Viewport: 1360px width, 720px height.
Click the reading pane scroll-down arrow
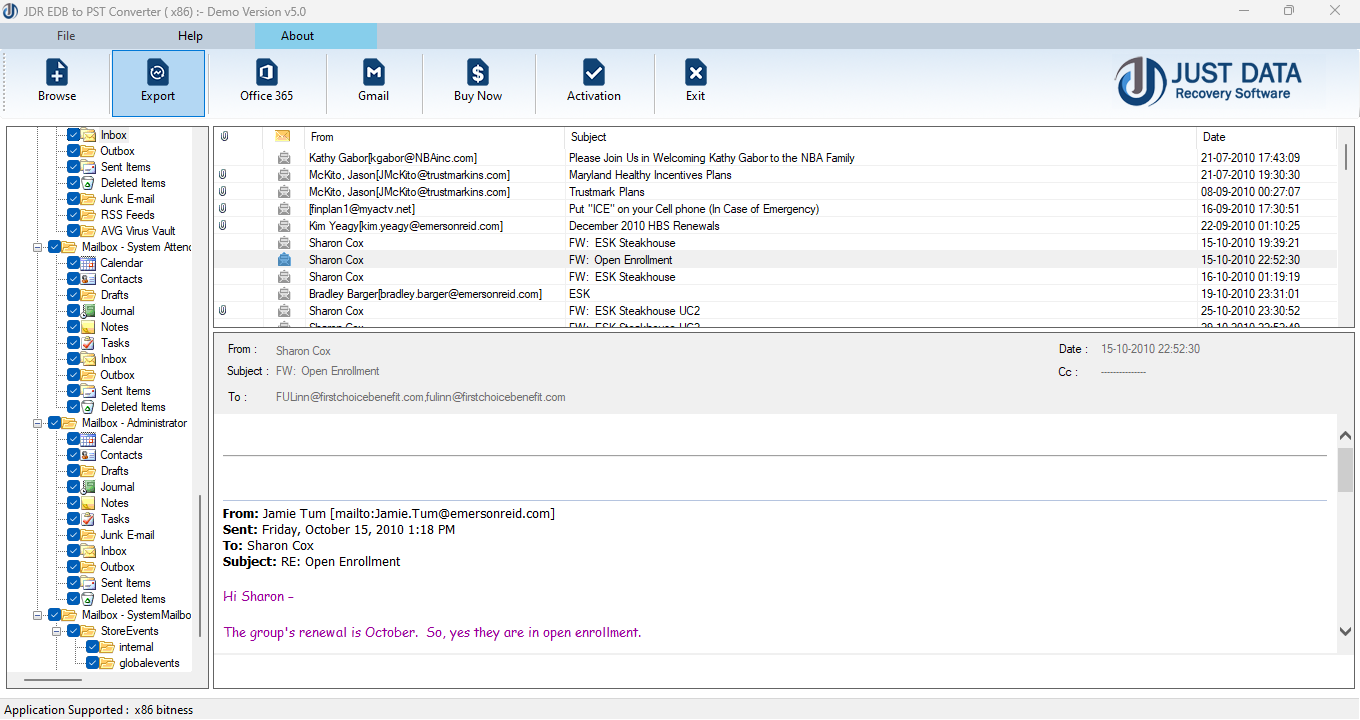(x=1345, y=631)
